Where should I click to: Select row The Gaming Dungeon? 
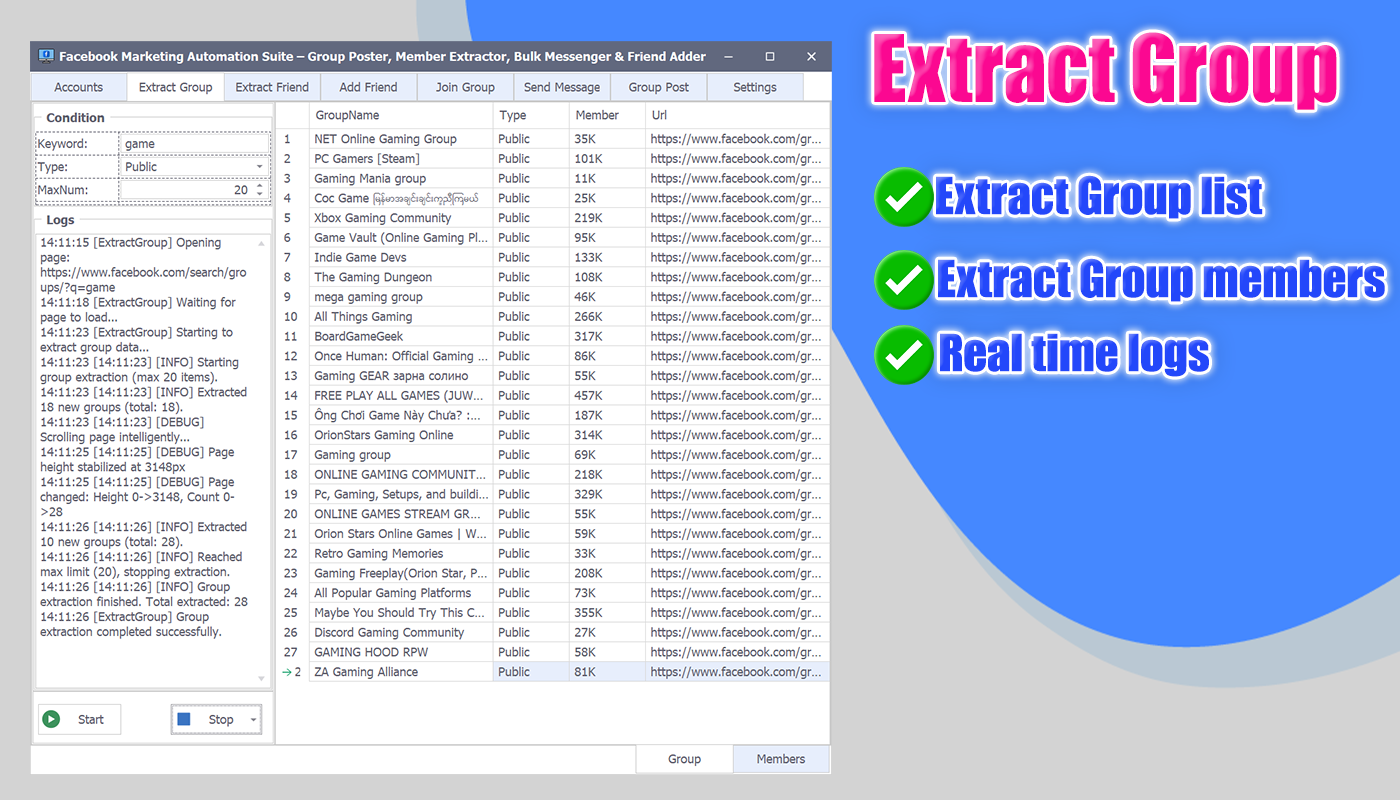click(x=554, y=277)
